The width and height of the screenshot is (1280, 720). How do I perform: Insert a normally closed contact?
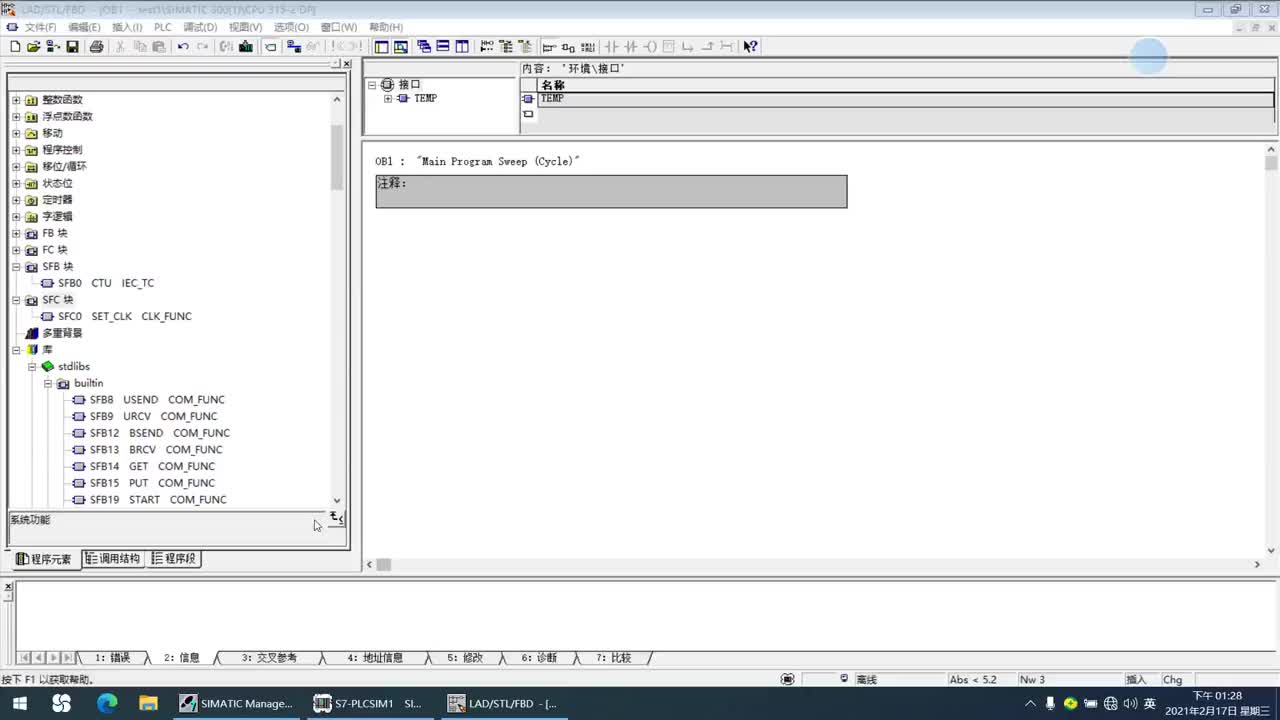tap(630, 46)
